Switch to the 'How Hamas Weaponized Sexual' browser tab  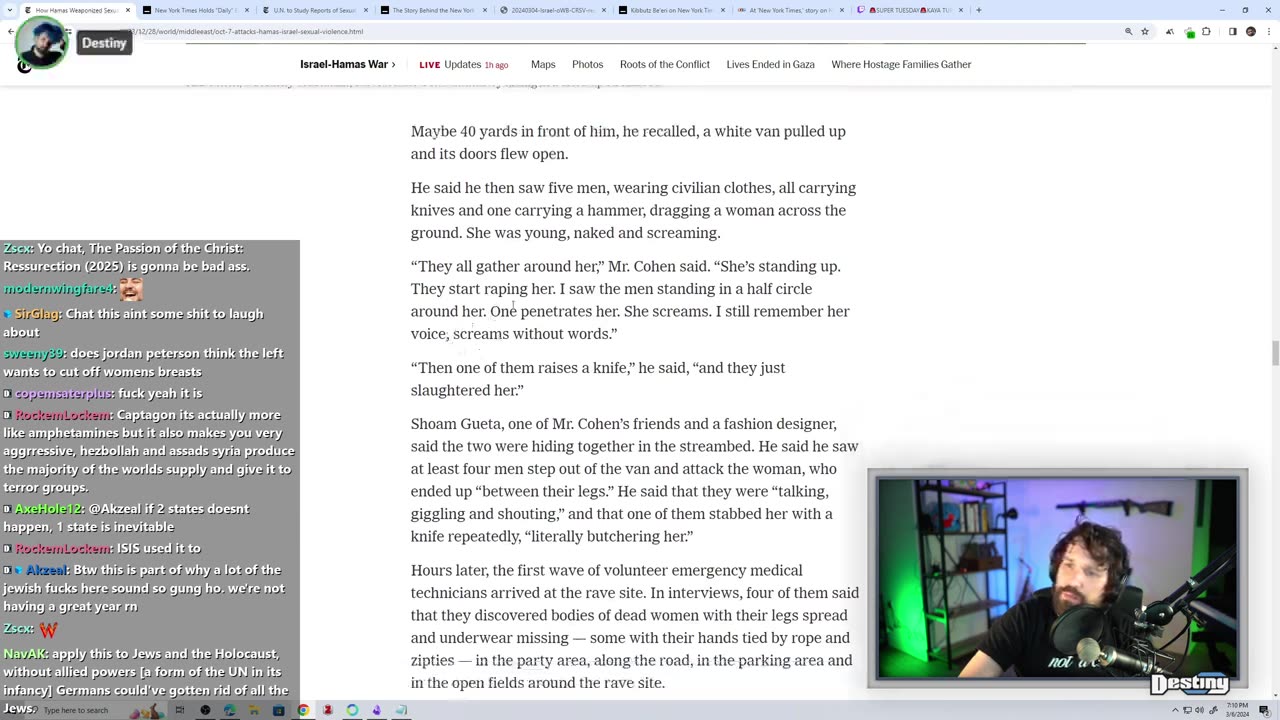(76, 10)
